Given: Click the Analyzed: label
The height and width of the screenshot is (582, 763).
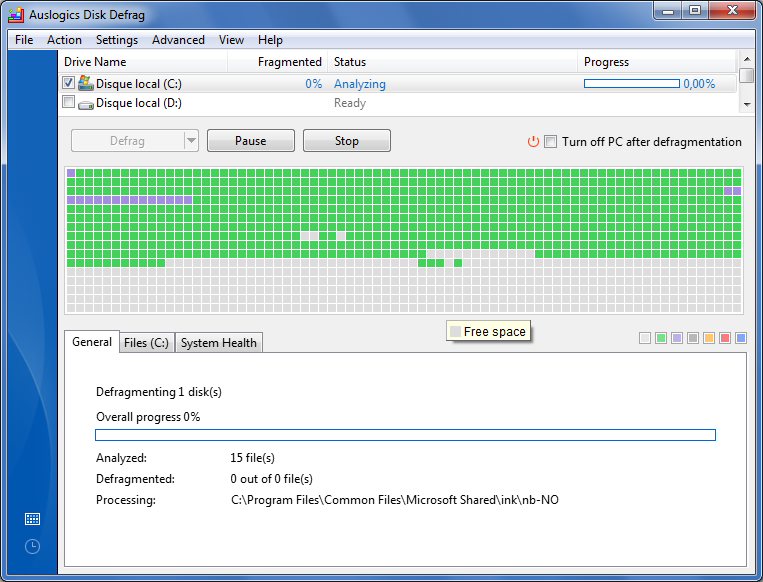Looking at the screenshot, I should click(x=121, y=457).
